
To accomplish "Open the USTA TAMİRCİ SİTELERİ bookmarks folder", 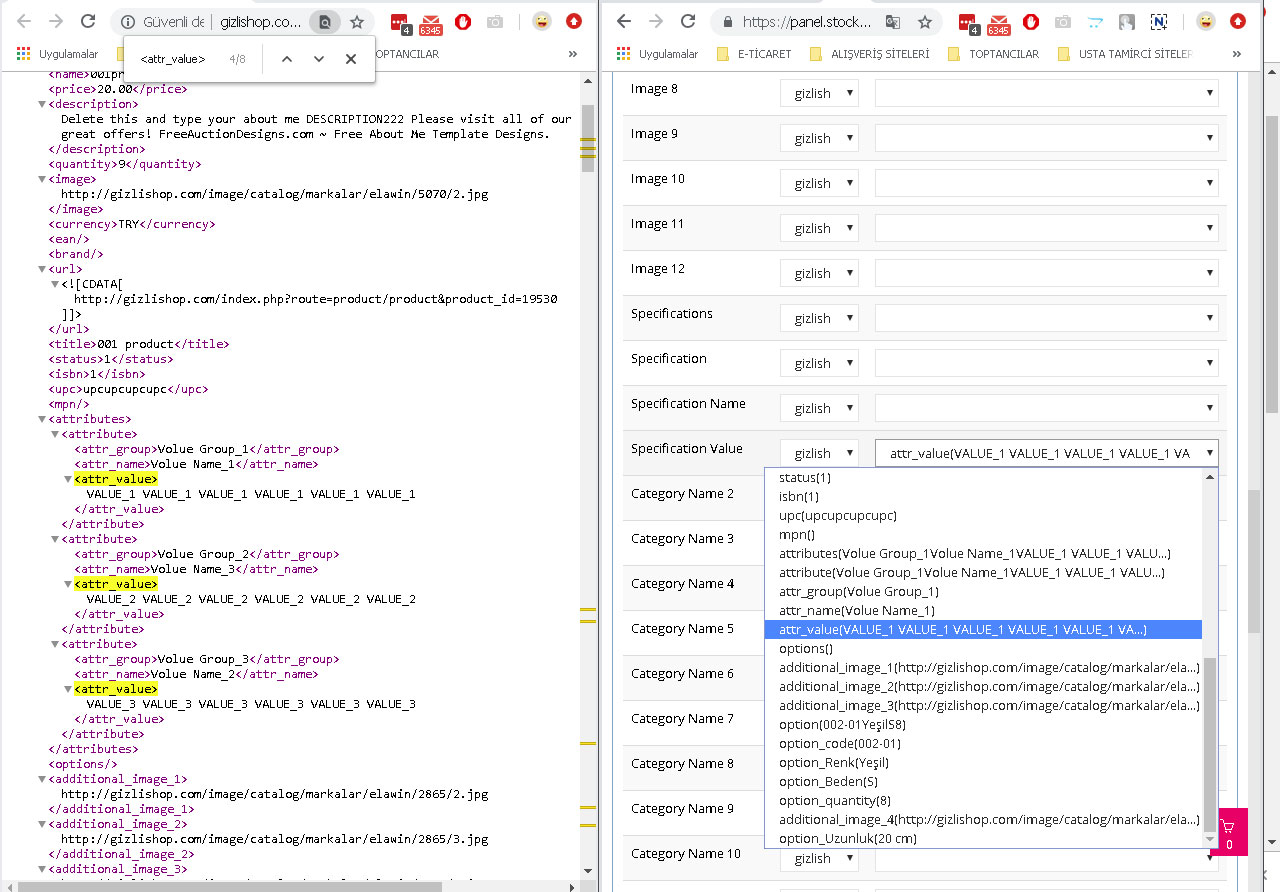I will point(1125,54).
